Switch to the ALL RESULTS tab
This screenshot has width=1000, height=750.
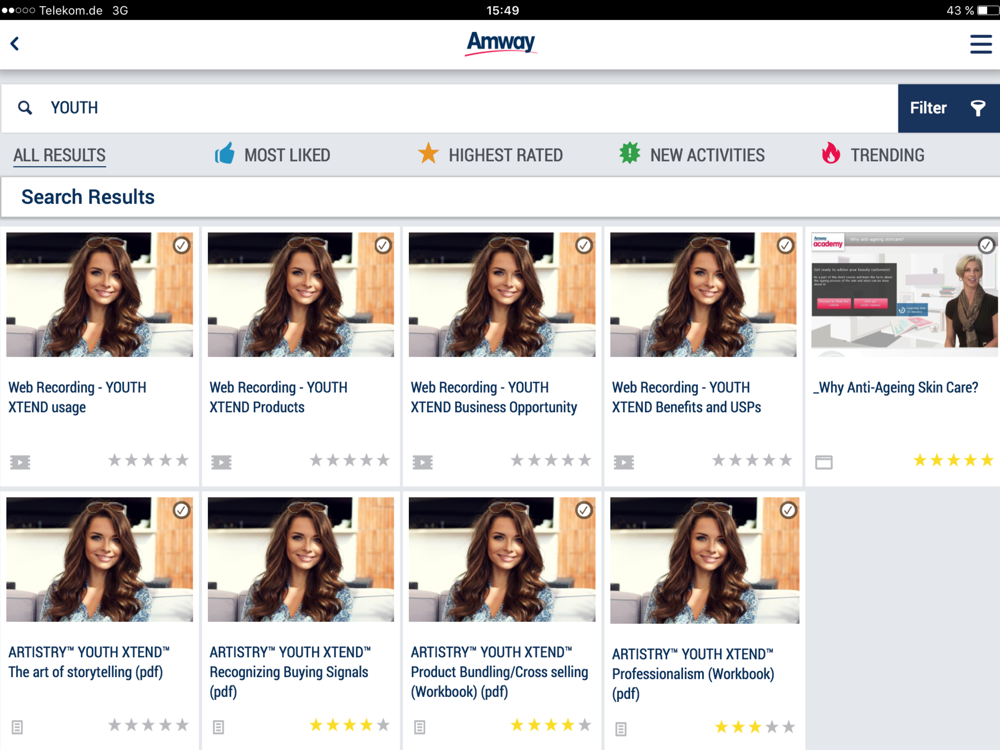coord(59,155)
